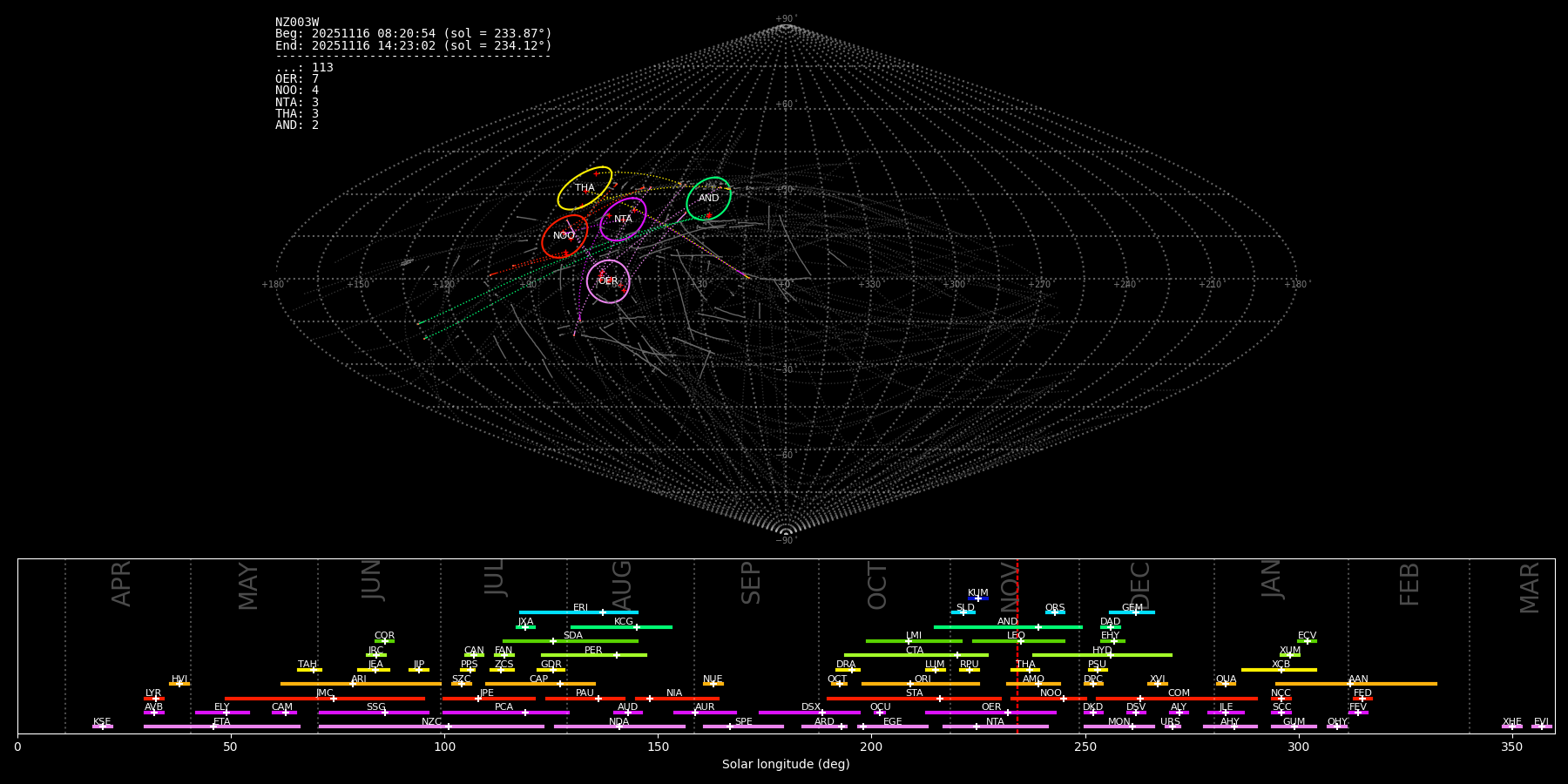Viewport: 1568px width, 784px height.
Task: Click the ECV shower label in timeline
Action: [x=1307, y=636]
